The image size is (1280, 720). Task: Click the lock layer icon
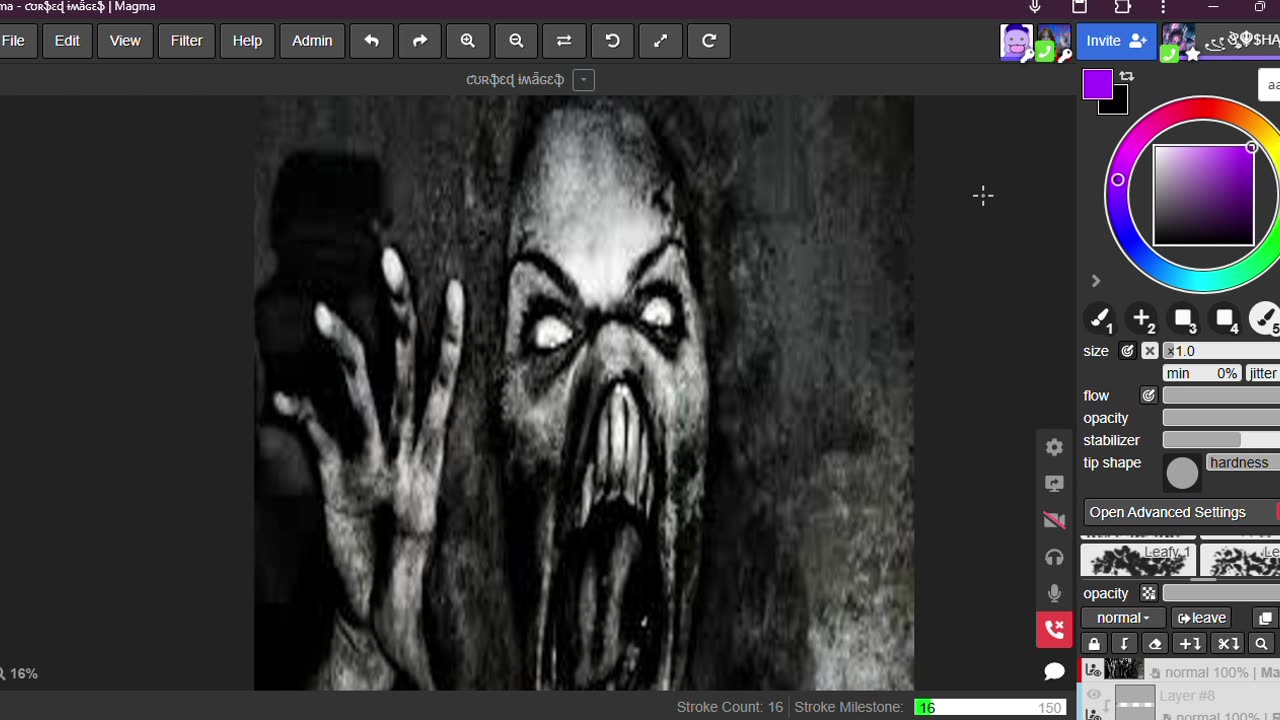click(x=1094, y=644)
